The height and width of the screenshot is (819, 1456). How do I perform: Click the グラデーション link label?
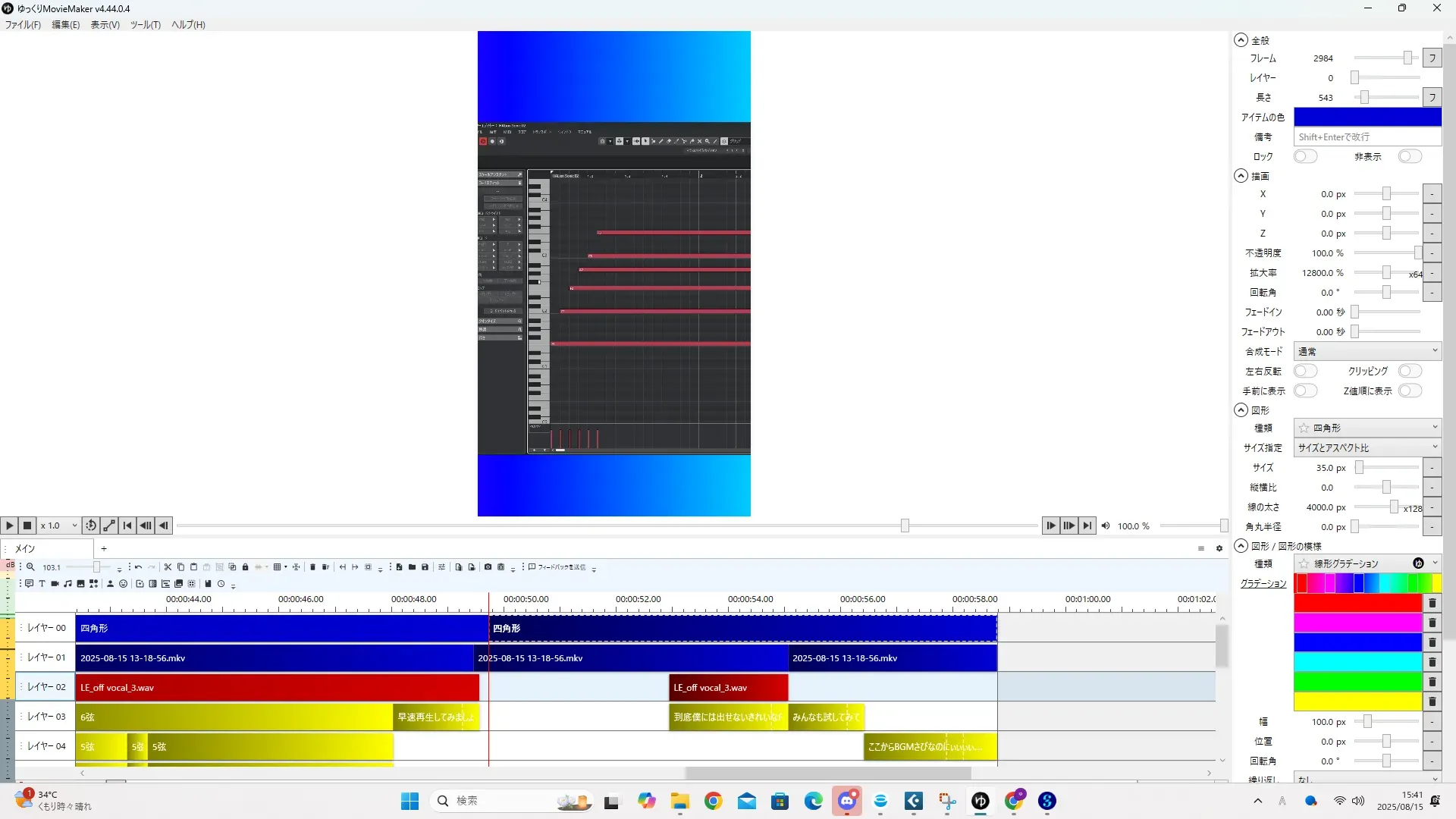pyautogui.click(x=1263, y=583)
